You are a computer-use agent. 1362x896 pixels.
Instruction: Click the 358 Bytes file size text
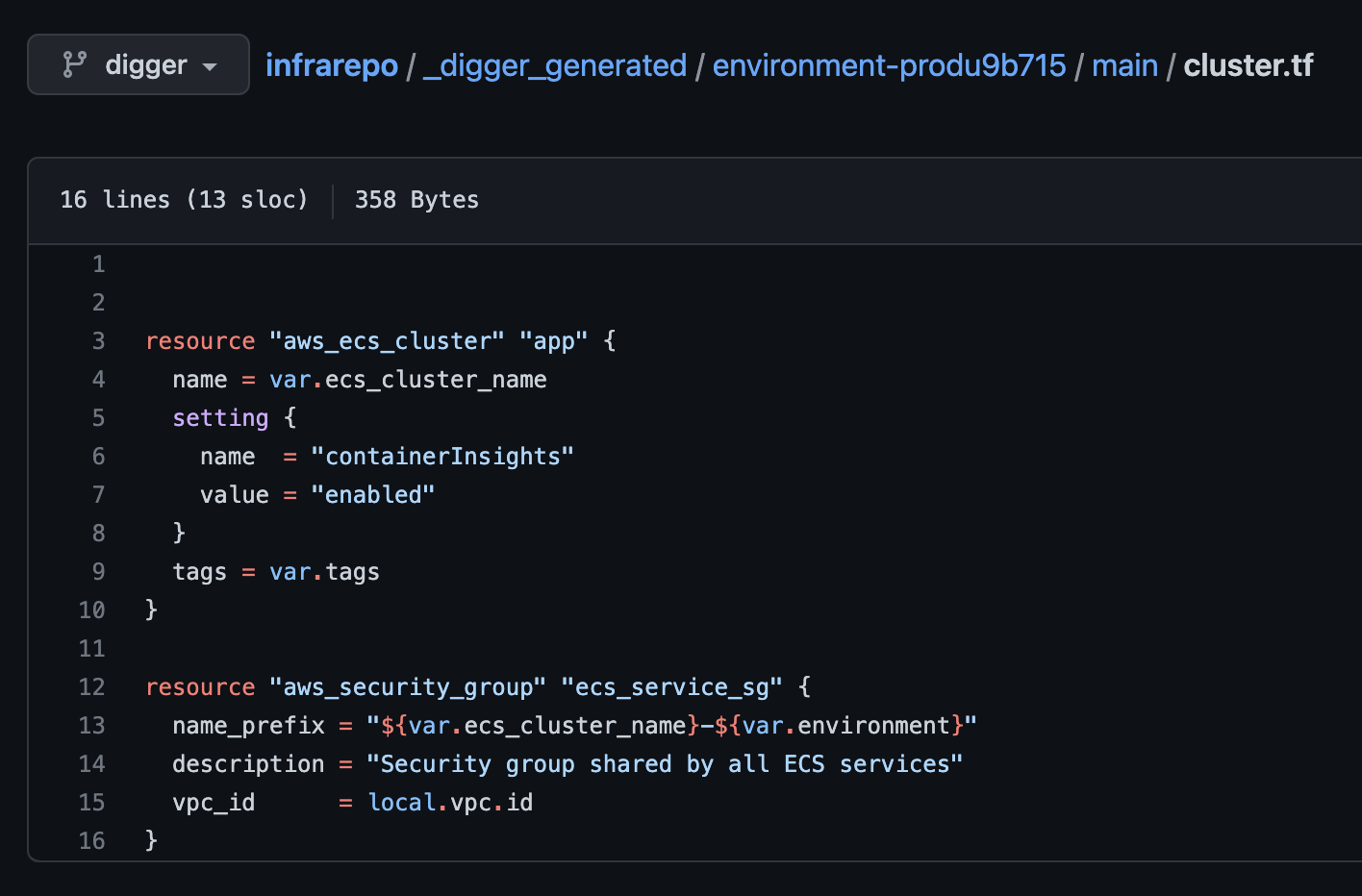point(416,200)
